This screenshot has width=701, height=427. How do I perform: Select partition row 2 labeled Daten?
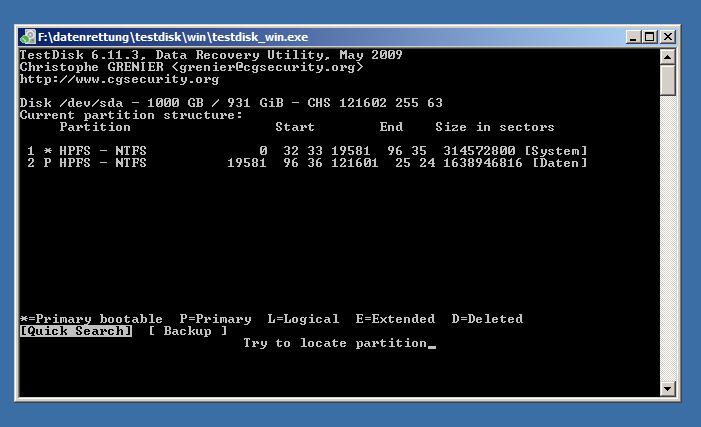point(307,163)
